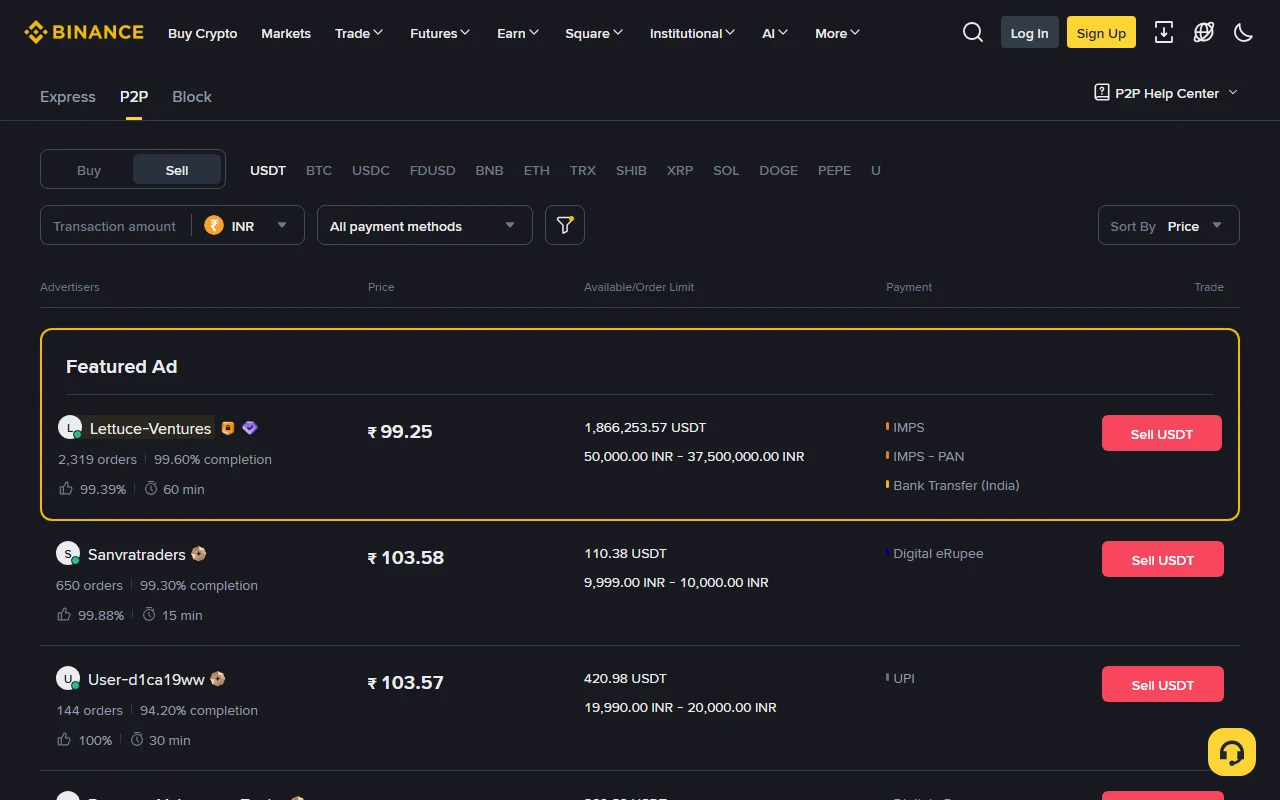Click the P2P Help Center book icon
This screenshot has width=1280, height=800.
pos(1102,92)
